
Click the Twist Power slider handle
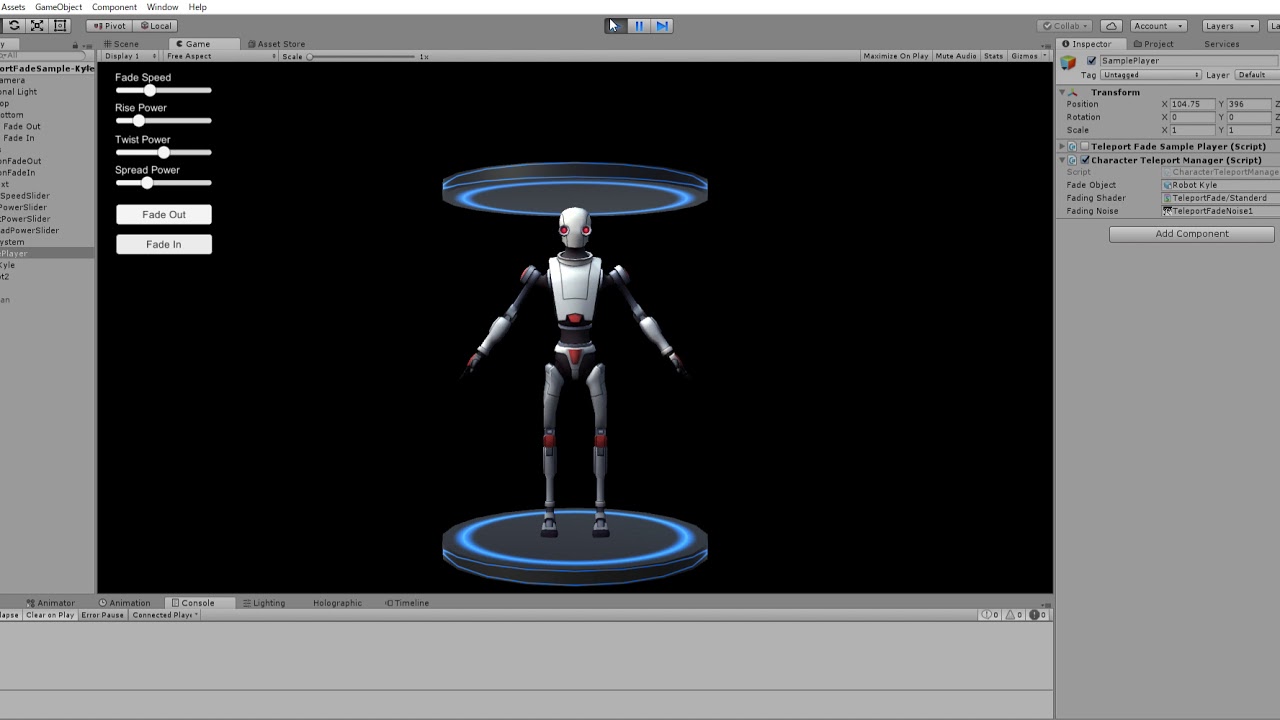164,153
